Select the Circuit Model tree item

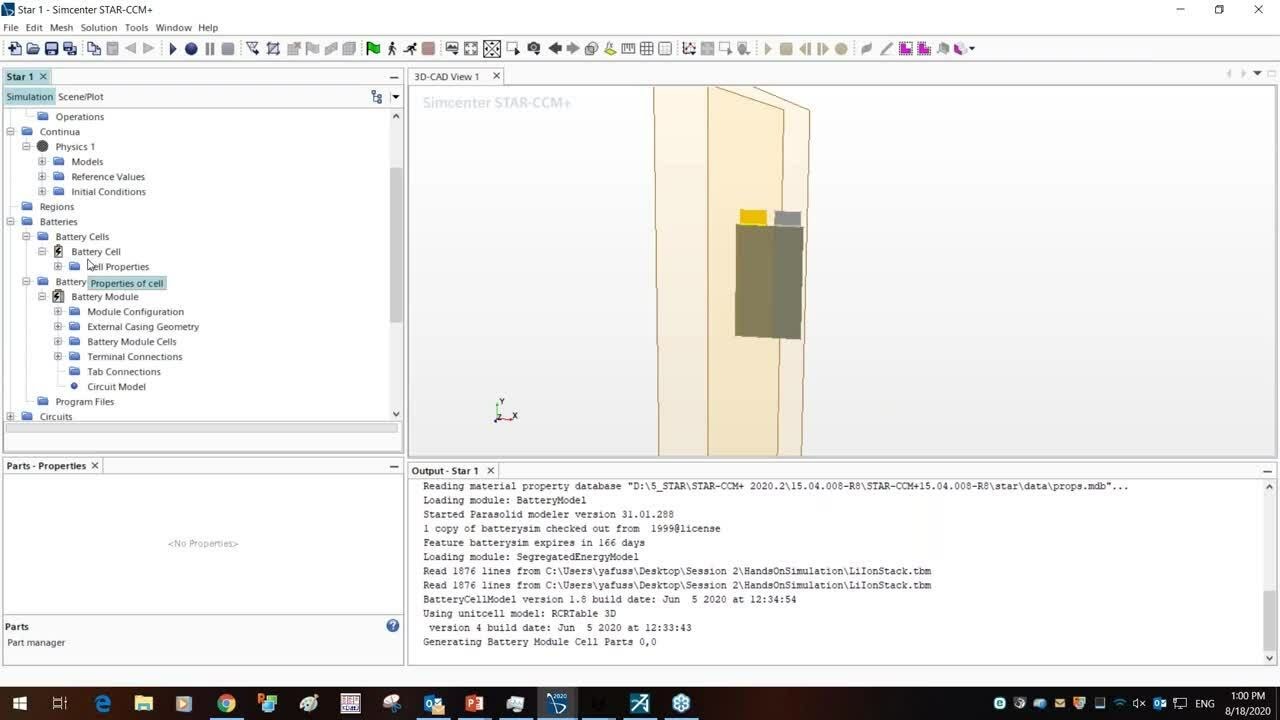click(x=116, y=387)
